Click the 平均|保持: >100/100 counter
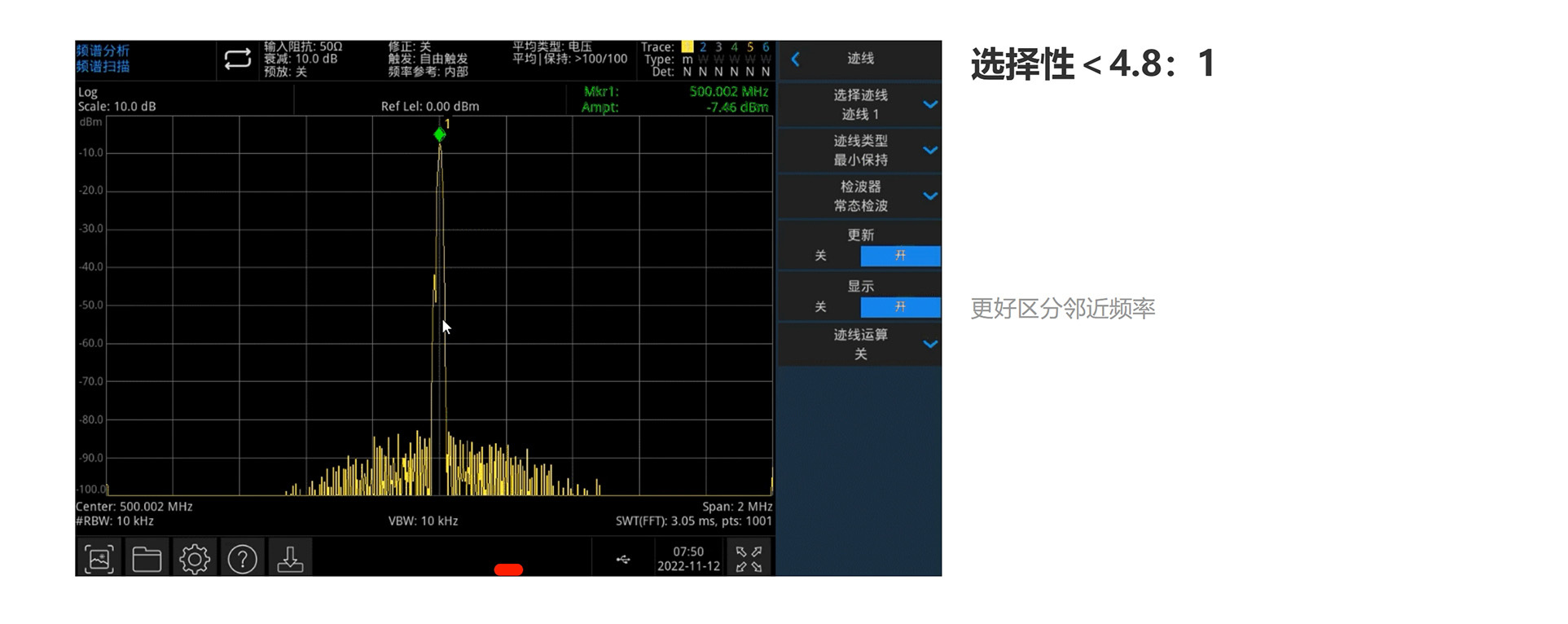The height and width of the screenshot is (624, 1568). point(570,59)
